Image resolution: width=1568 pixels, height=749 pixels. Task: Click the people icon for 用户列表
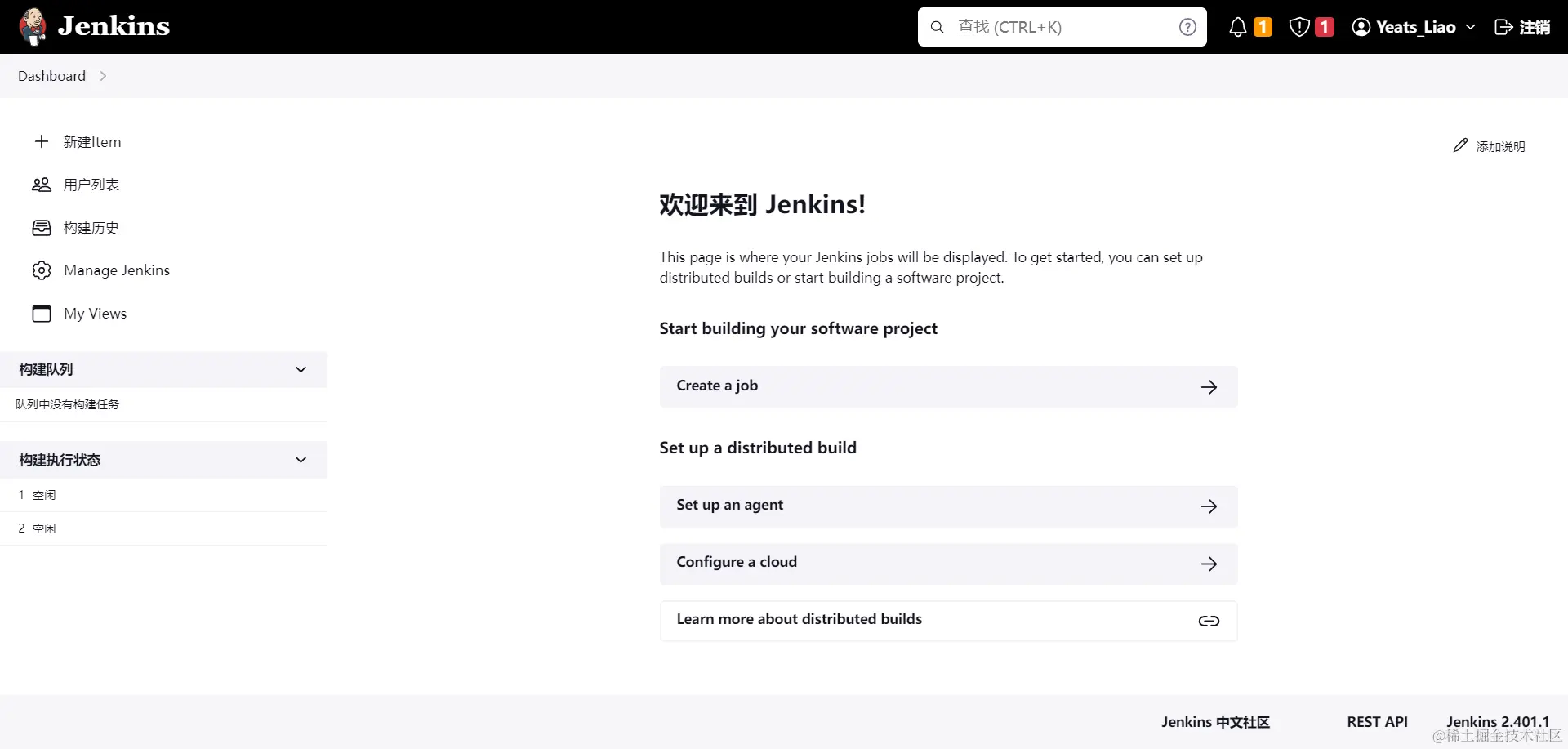pyautogui.click(x=42, y=185)
